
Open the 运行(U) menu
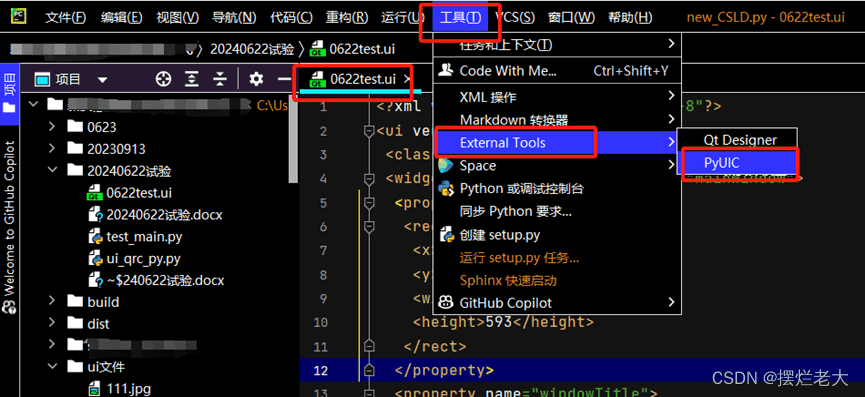click(403, 18)
